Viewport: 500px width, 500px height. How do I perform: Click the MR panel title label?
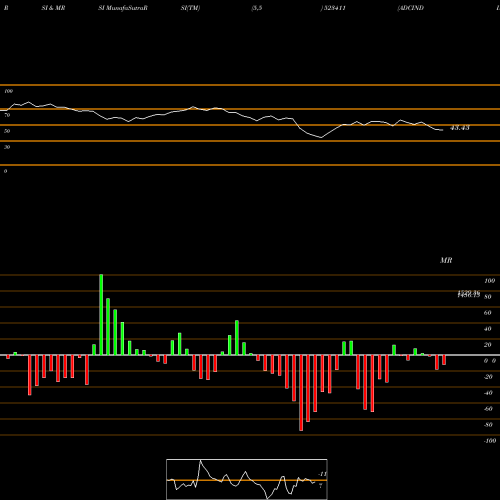(x=446, y=260)
